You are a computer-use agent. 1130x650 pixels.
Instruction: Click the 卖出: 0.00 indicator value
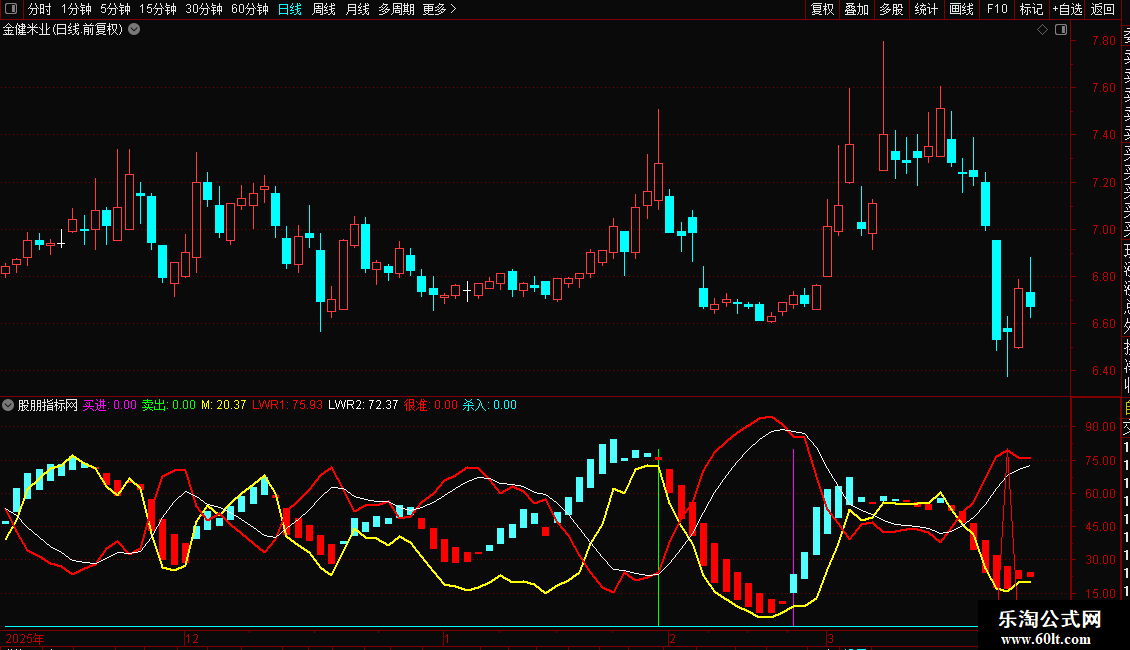click(169, 405)
